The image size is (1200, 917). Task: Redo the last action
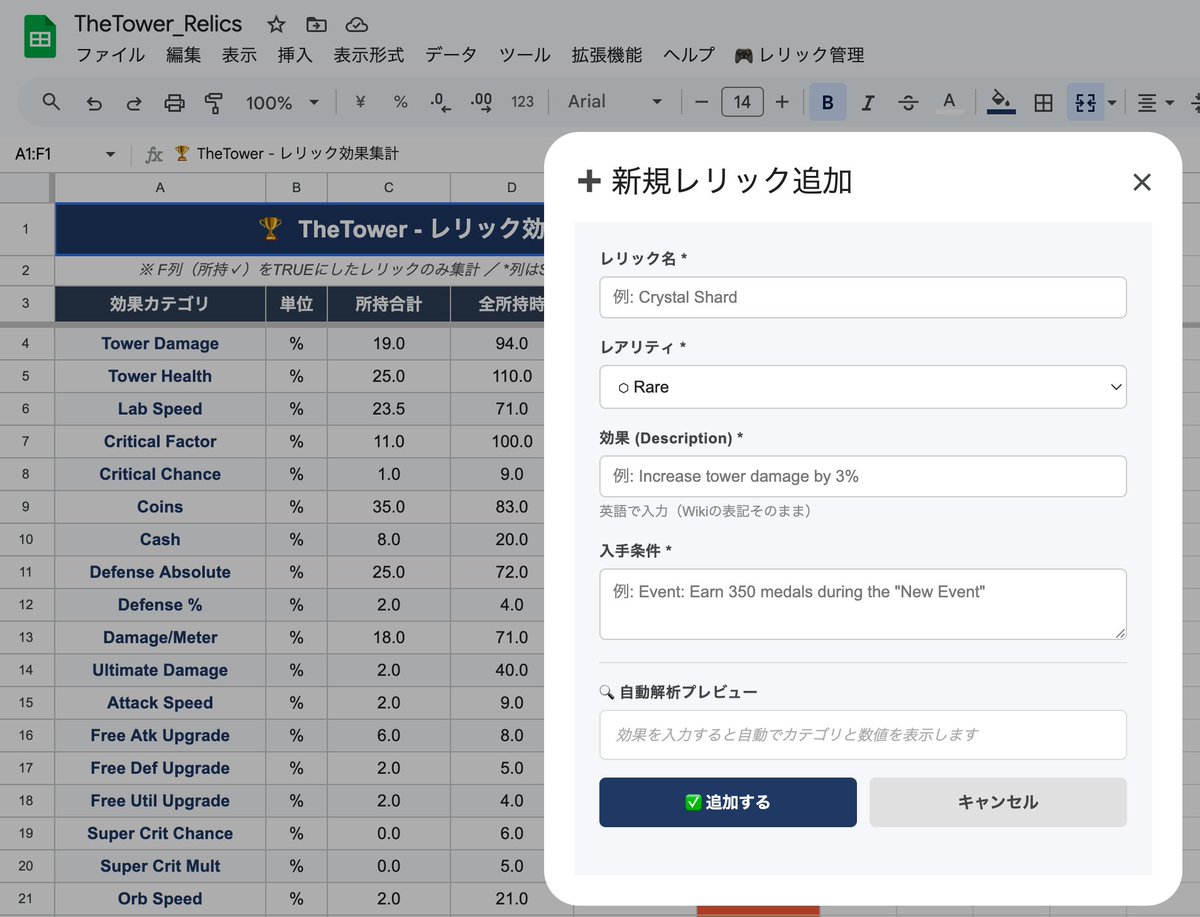[134, 102]
